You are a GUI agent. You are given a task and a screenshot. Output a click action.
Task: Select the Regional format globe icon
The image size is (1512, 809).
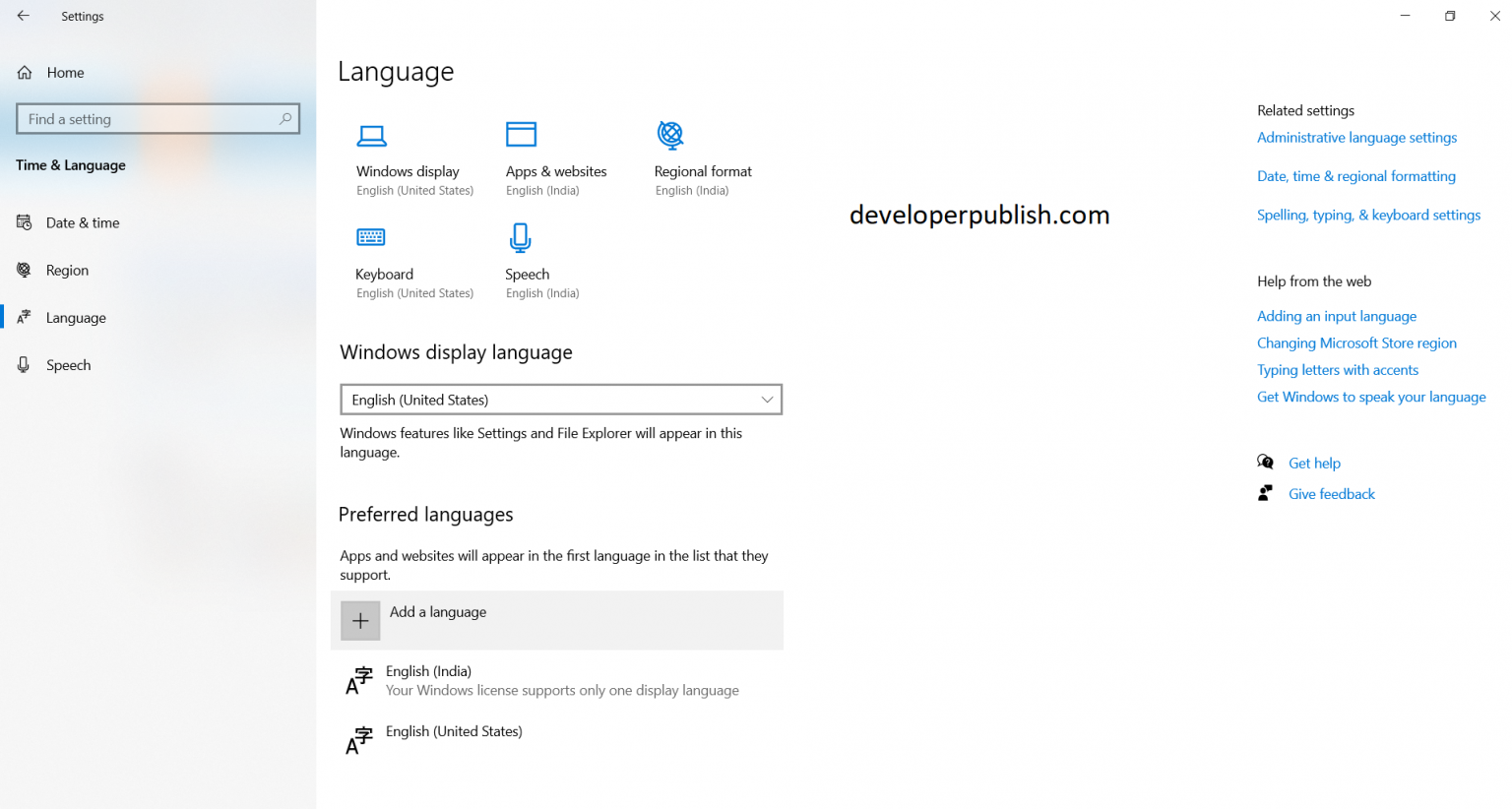(x=670, y=136)
